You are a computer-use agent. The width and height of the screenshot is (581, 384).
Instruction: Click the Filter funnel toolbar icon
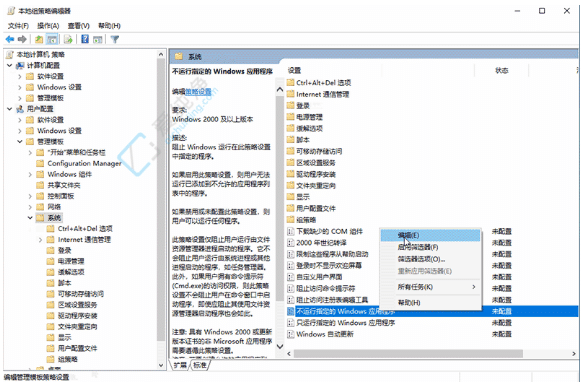click(114, 39)
